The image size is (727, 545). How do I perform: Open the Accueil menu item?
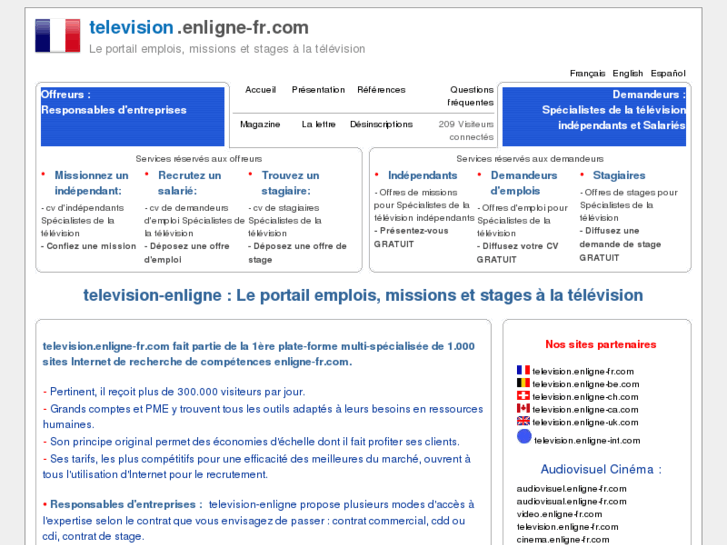point(261,90)
